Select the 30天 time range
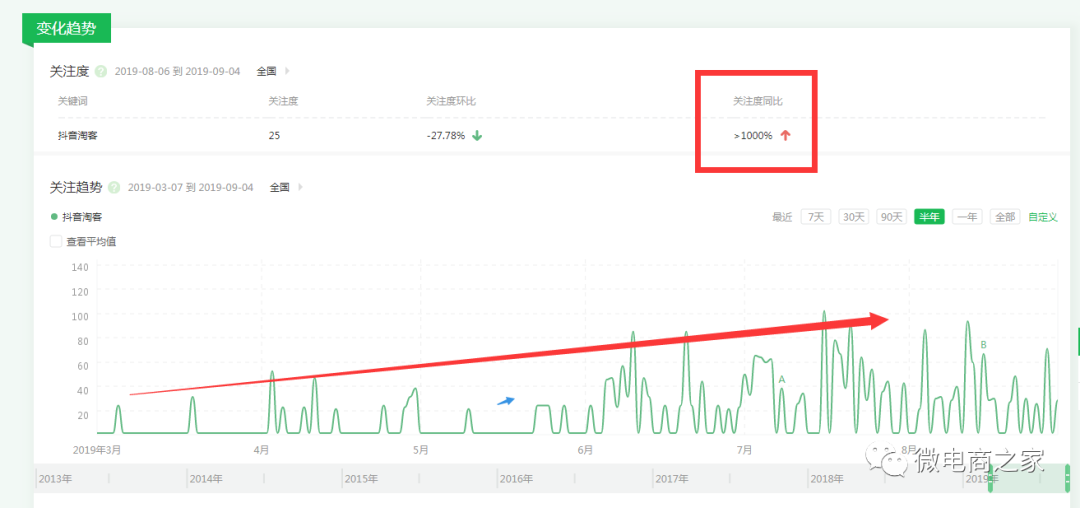 [853, 217]
